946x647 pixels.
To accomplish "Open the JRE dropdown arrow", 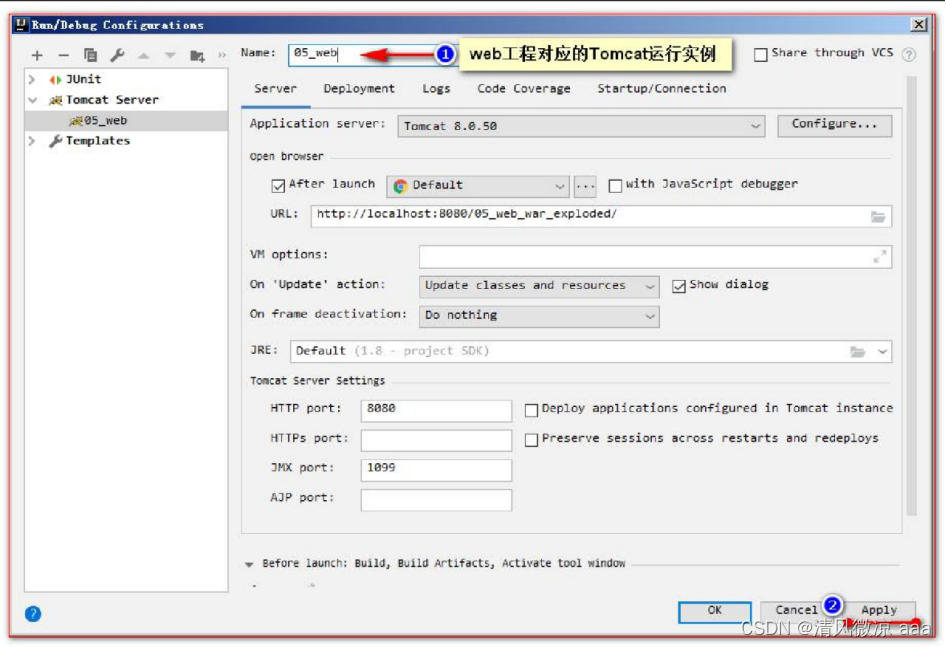I will pos(882,351).
